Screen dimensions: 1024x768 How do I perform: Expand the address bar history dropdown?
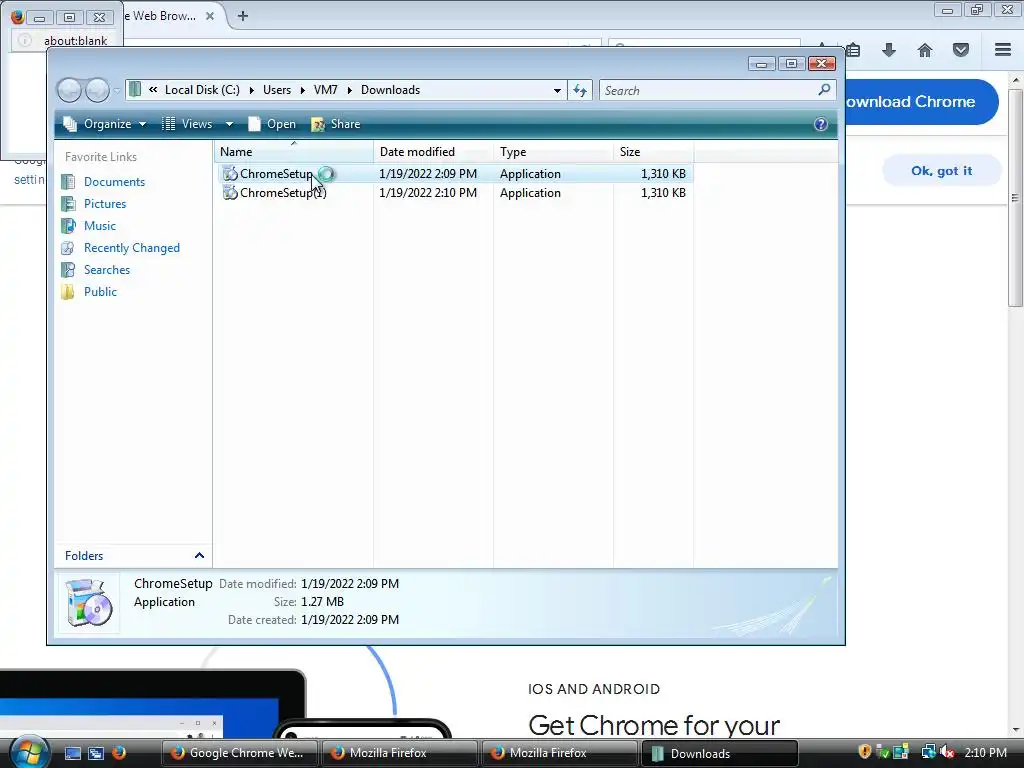tap(557, 90)
